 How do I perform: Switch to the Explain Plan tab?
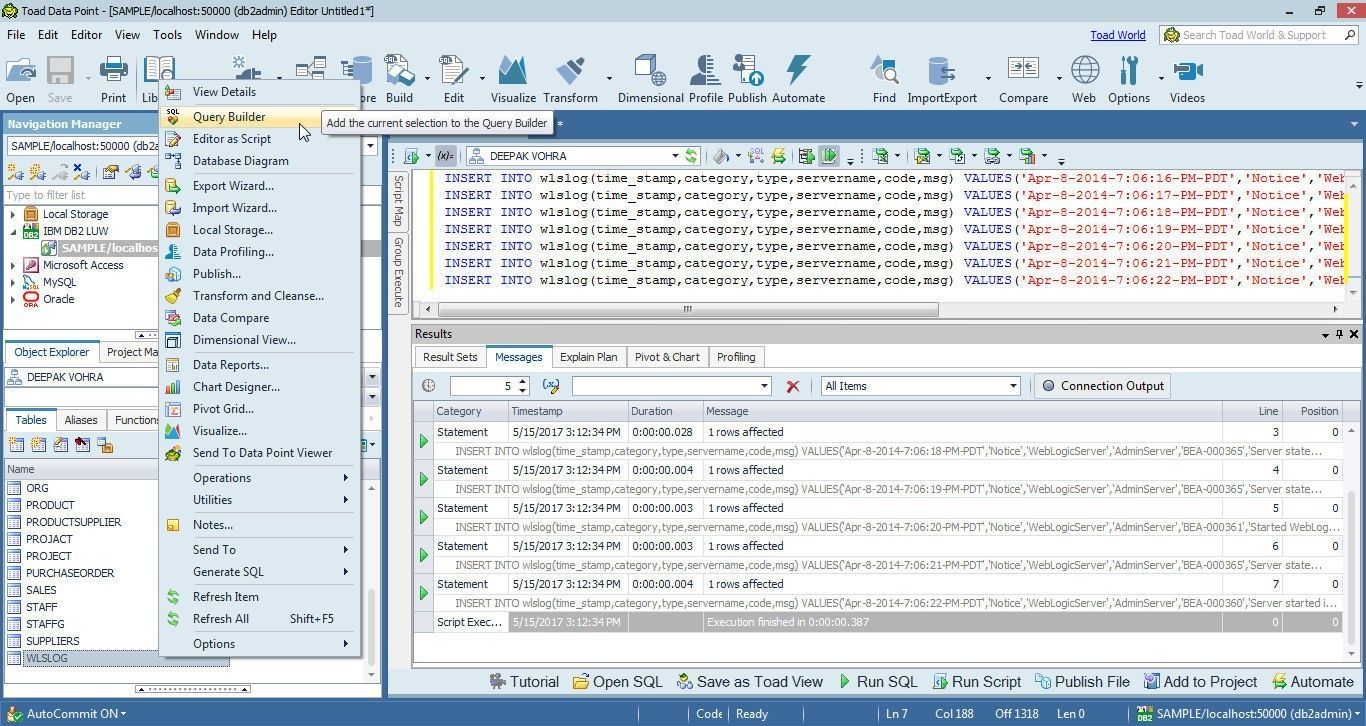(x=588, y=357)
